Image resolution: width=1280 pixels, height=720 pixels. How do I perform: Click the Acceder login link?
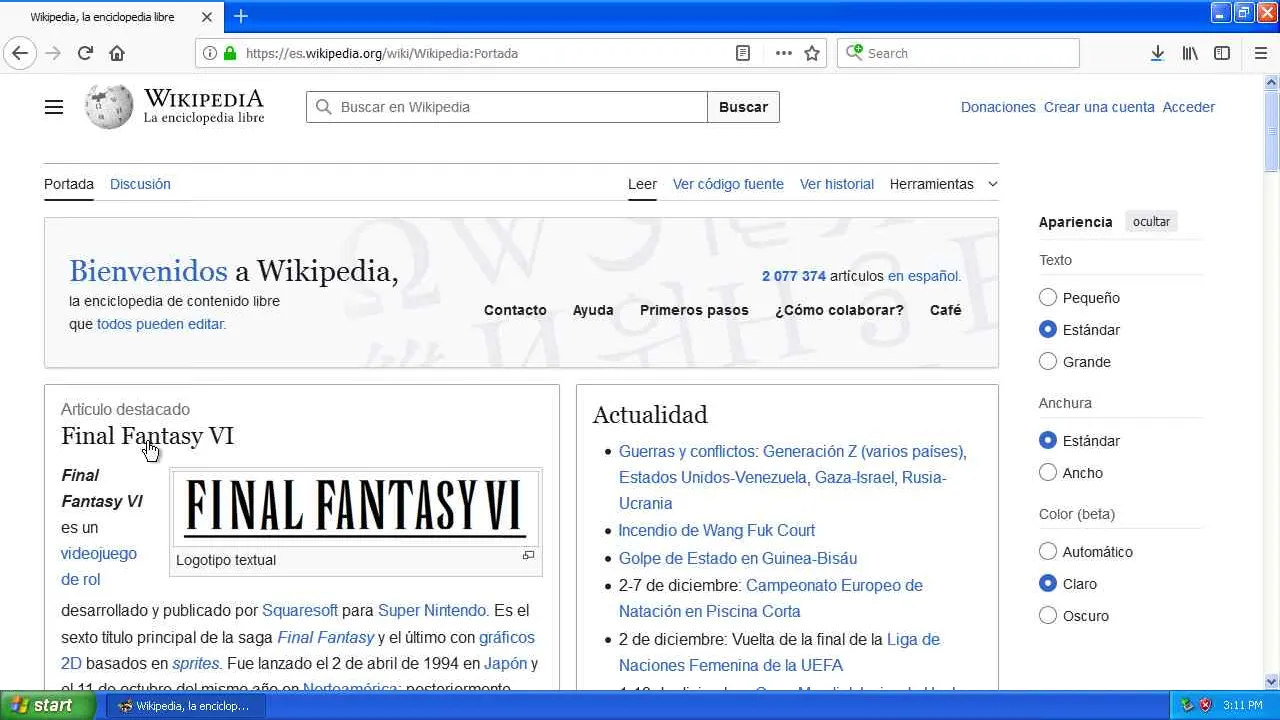[x=1188, y=107]
